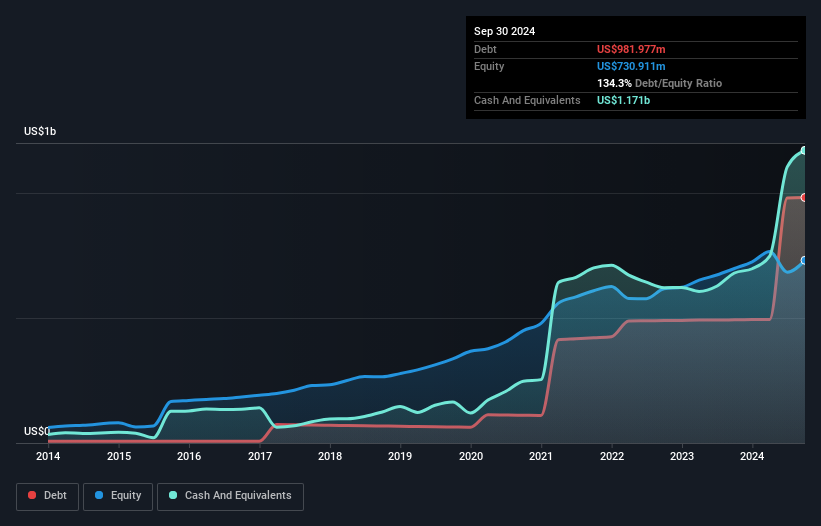Click the blue Equity legend dot

[x=99, y=495]
